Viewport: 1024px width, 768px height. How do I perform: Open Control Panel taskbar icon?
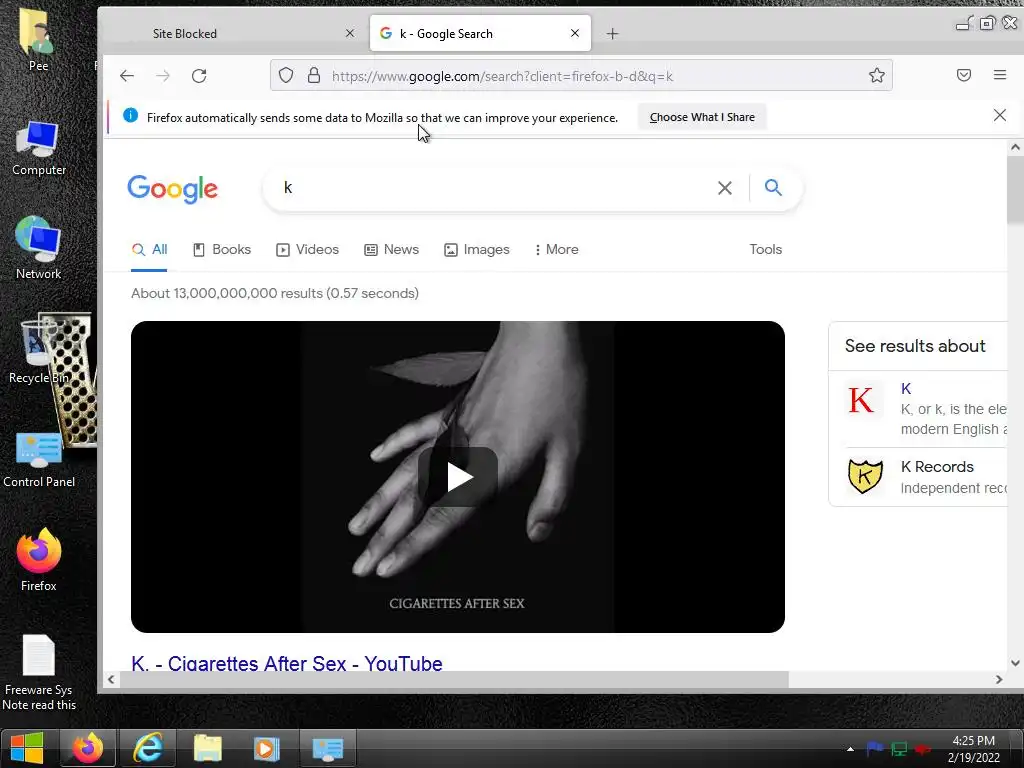tap(327, 748)
